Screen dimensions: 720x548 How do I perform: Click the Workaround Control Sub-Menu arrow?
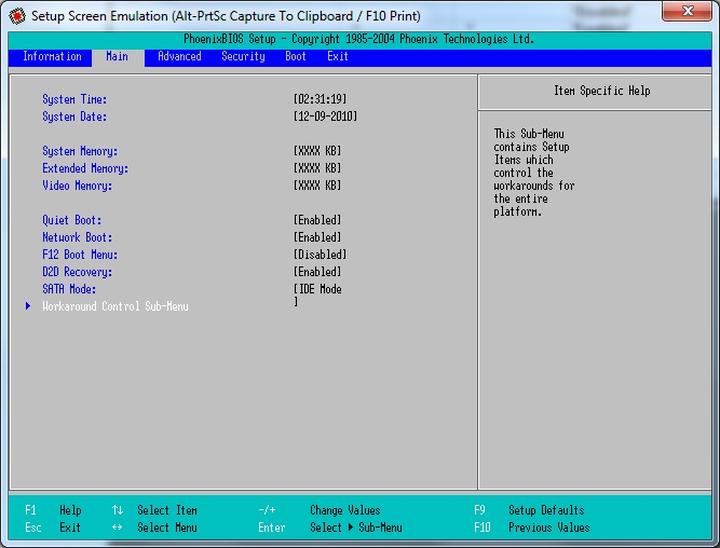pos(28,307)
